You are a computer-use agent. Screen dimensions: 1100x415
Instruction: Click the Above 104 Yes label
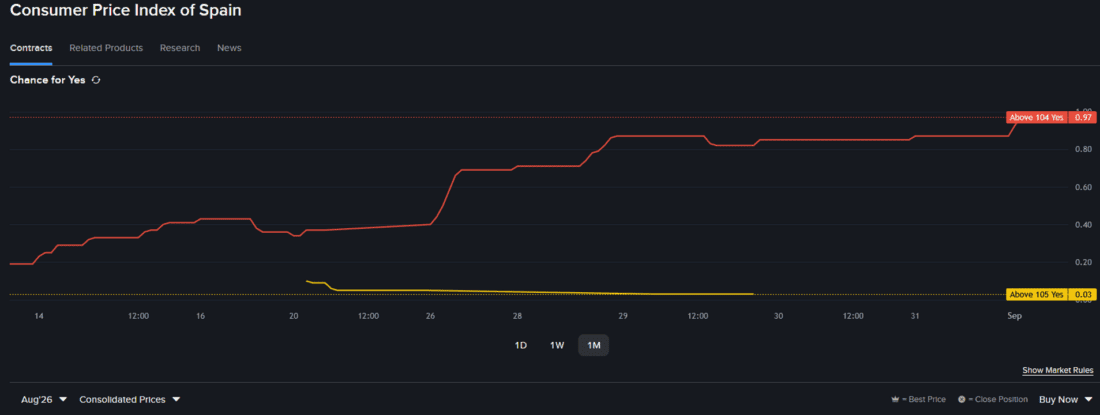tap(1037, 118)
